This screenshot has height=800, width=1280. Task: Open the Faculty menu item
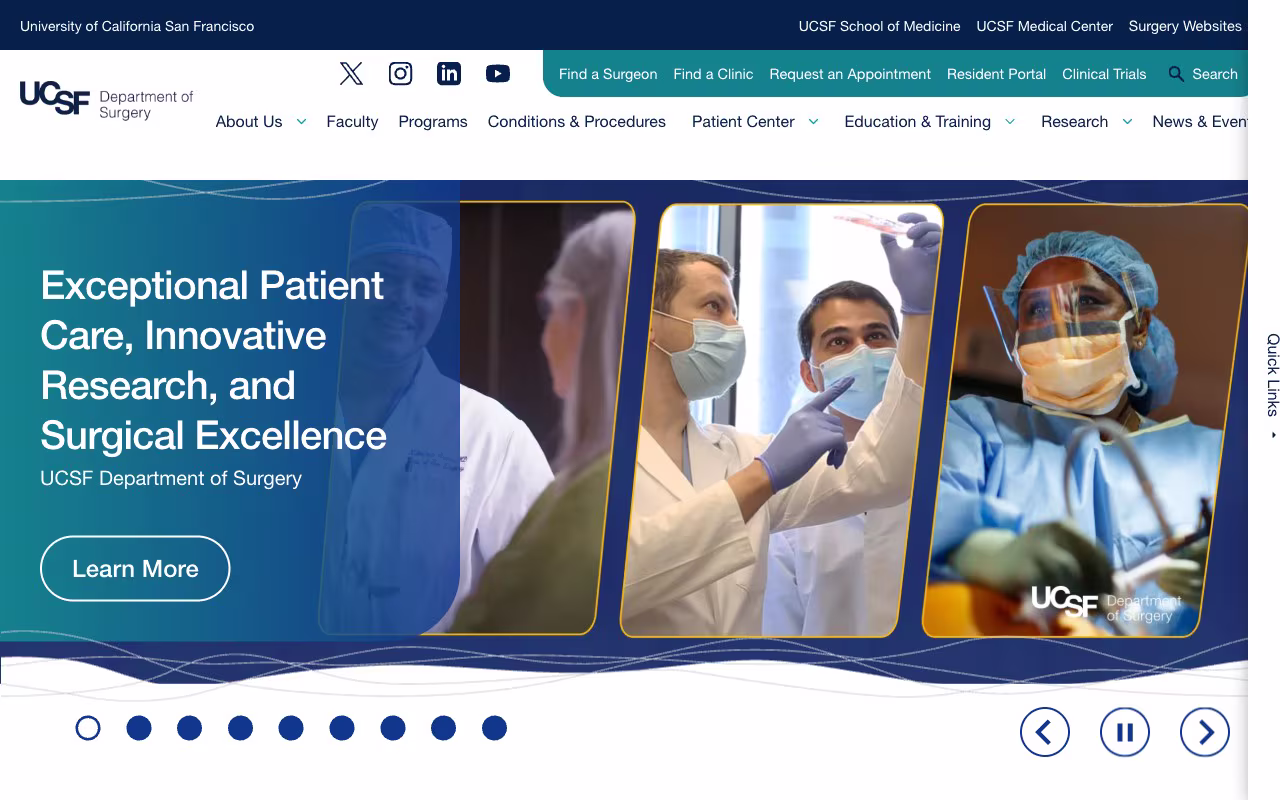(352, 122)
